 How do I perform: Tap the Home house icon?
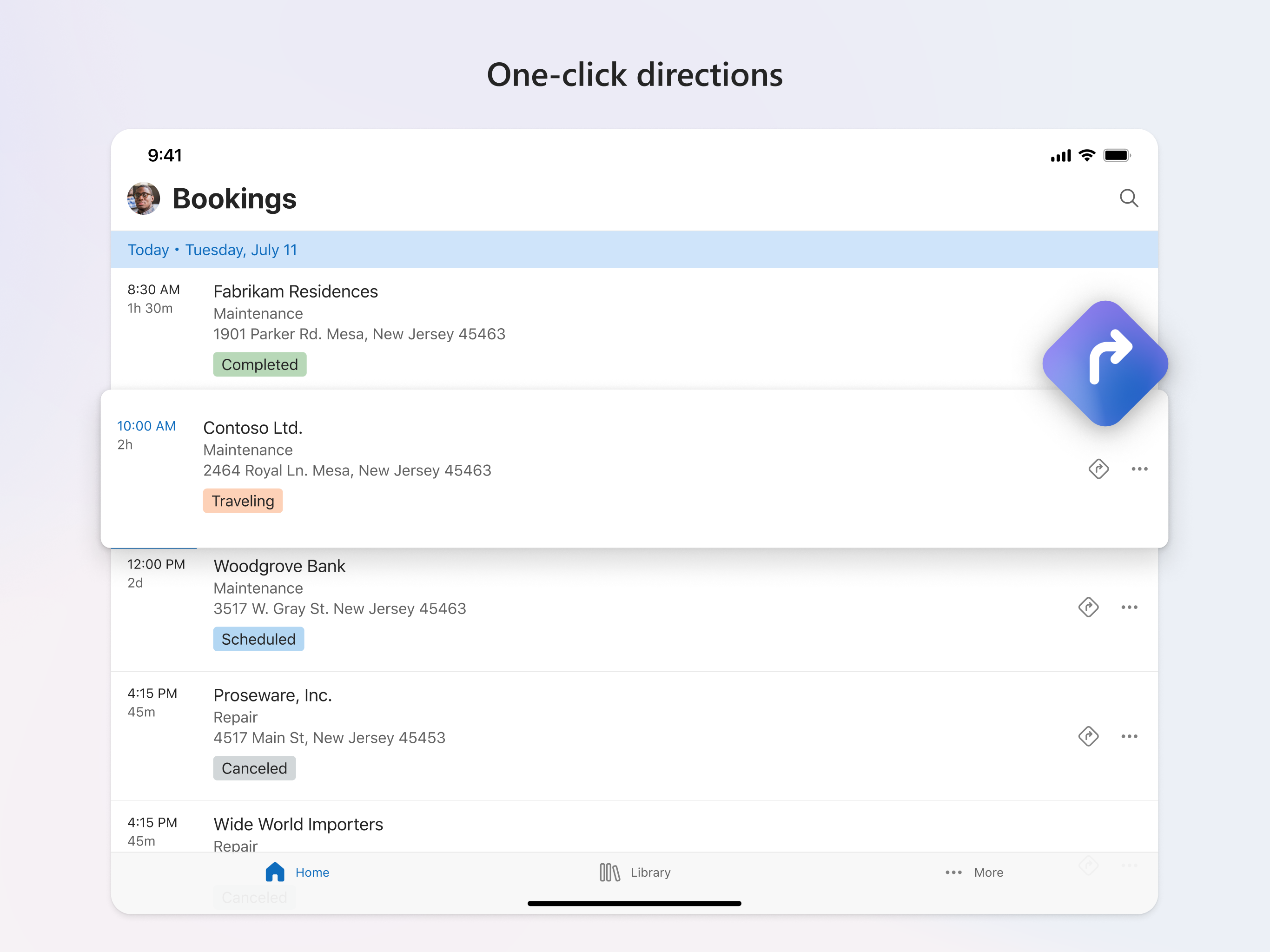275,872
